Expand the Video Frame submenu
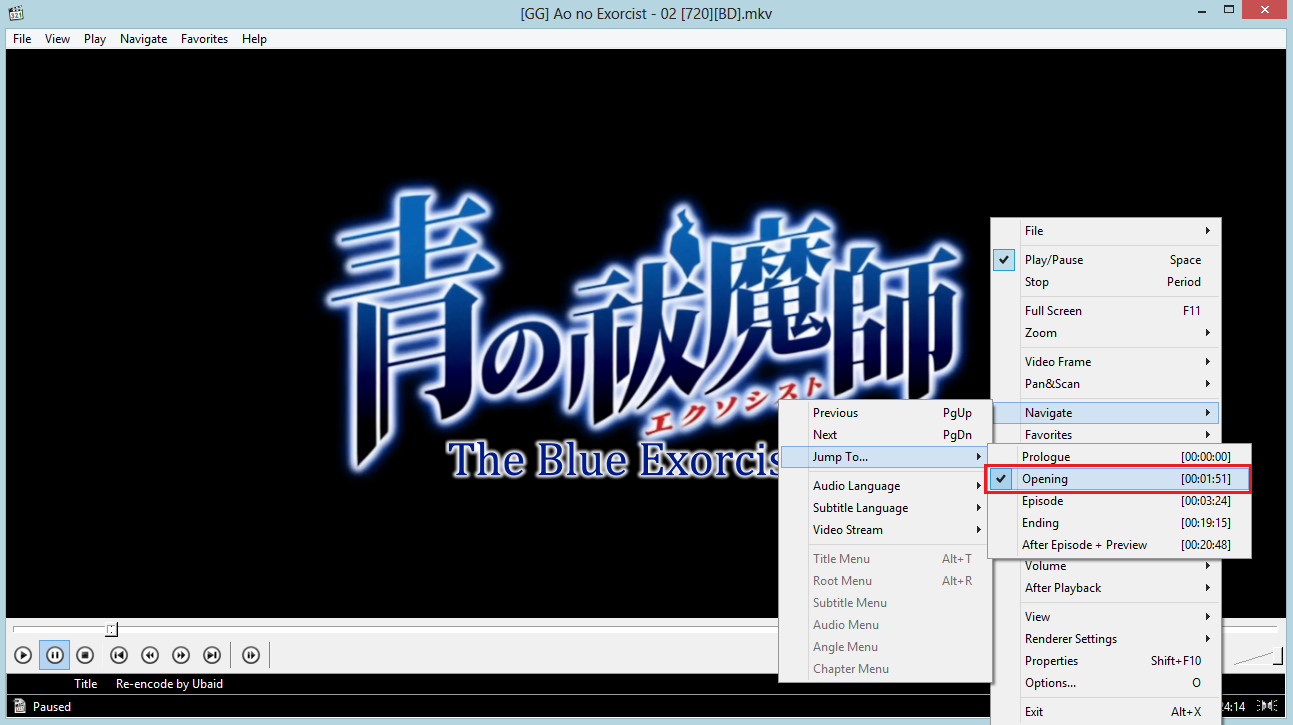 click(1105, 362)
